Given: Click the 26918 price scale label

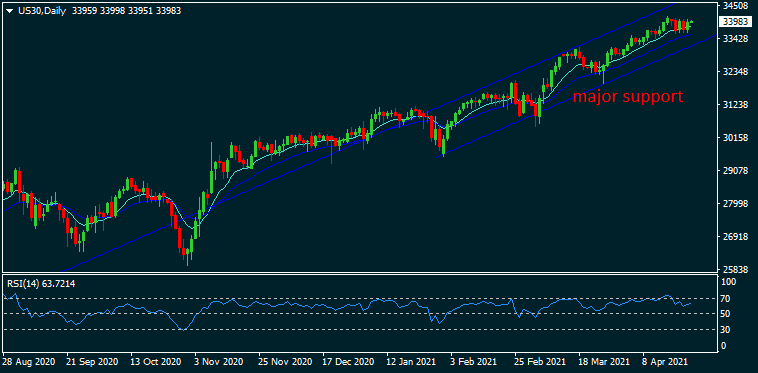Looking at the screenshot, I should [x=736, y=237].
